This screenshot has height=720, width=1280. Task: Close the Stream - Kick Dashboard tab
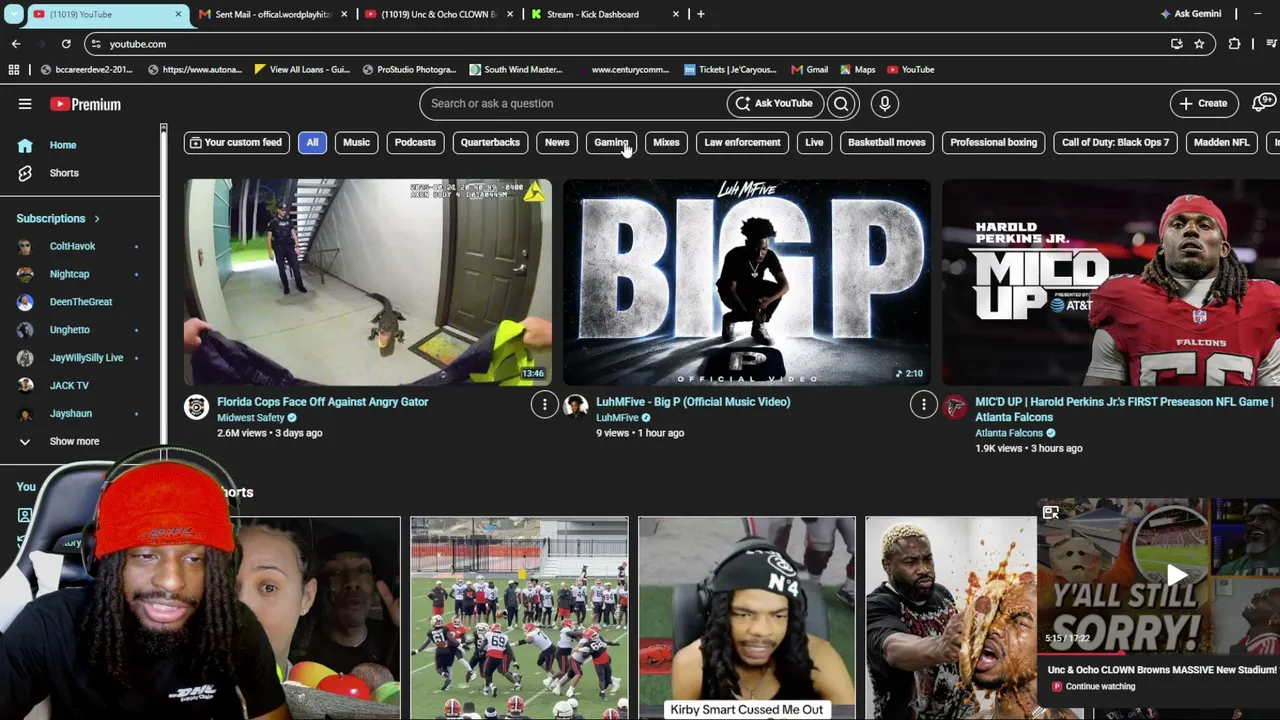click(675, 14)
